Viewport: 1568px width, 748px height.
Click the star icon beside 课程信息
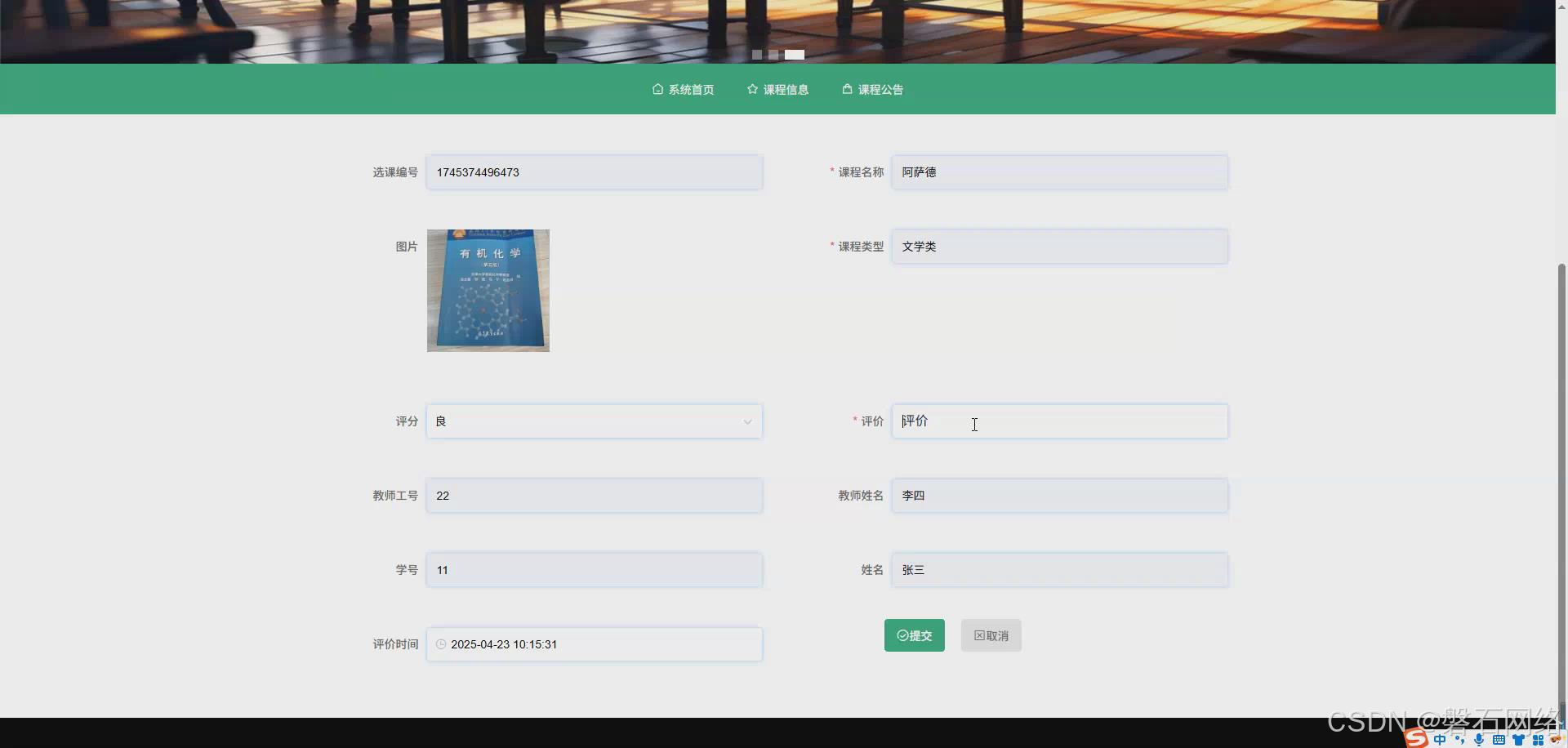[x=751, y=90]
